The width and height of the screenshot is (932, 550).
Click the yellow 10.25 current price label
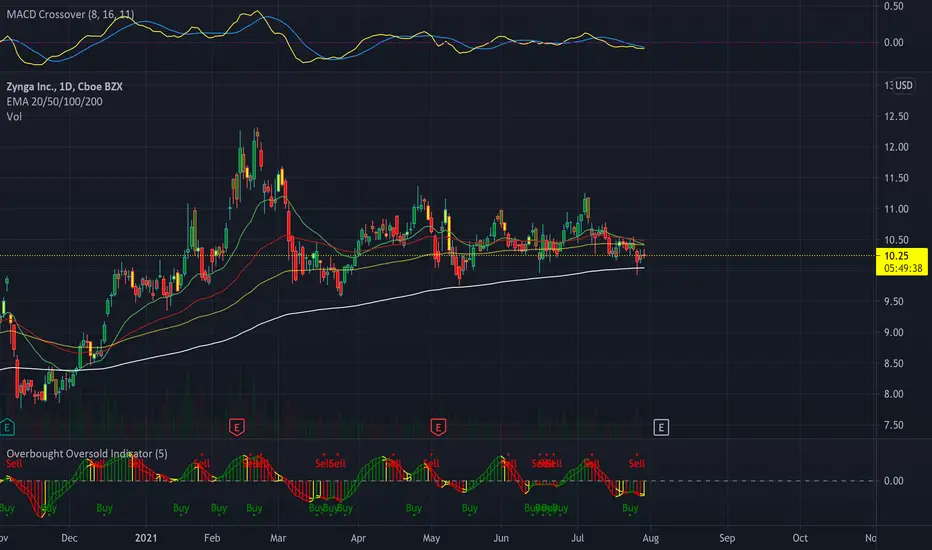896,256
